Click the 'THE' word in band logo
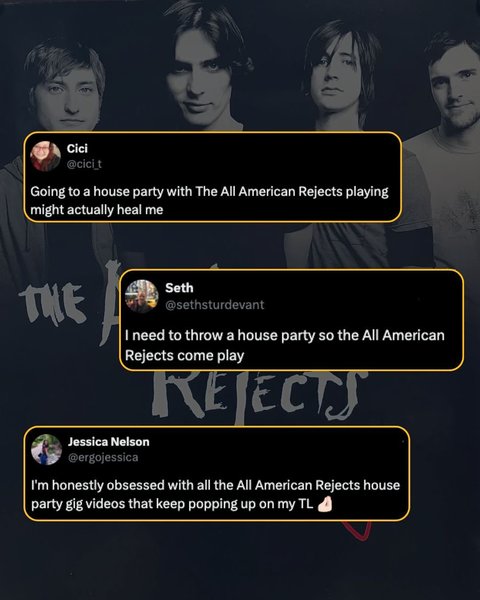This screenshot has height=600, width=480. pyautogui.click(x=52, y=304)
